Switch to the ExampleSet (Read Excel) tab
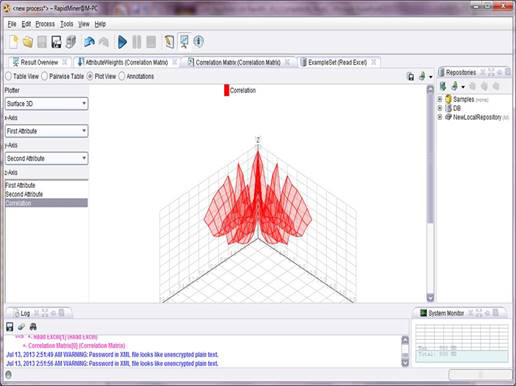The width and height of the screenshot is (516, 386). (337, 62)
